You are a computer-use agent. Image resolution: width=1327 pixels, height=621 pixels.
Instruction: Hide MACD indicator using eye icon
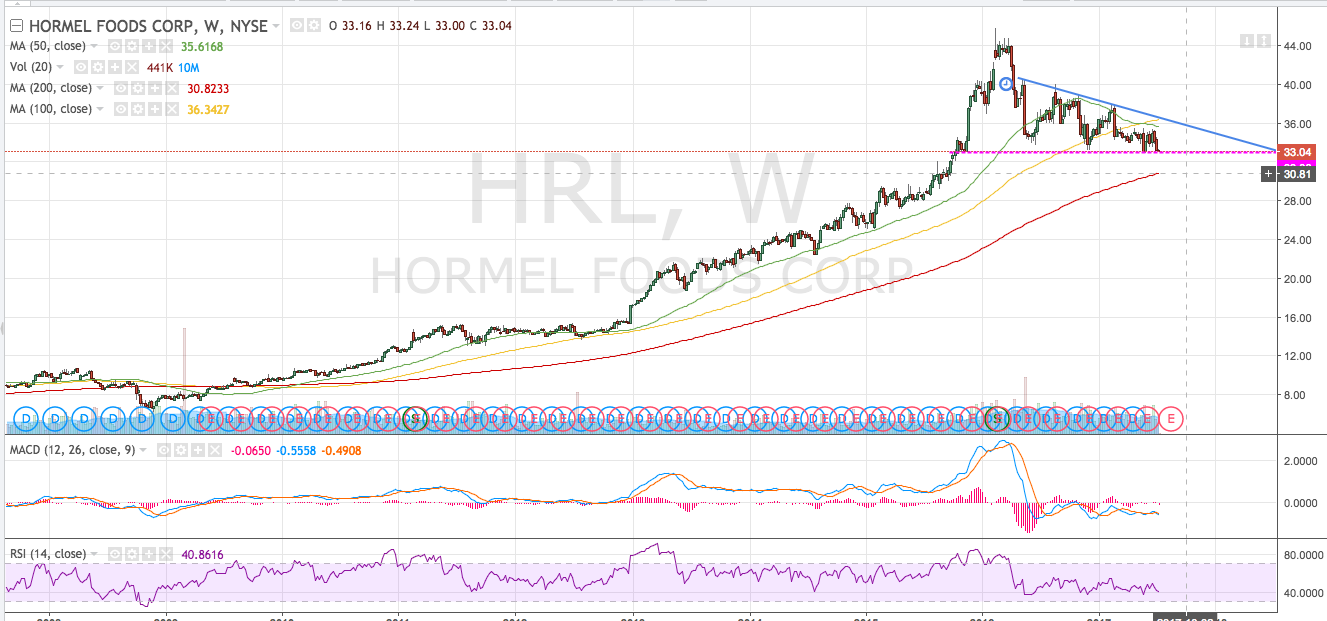(164, 451)
